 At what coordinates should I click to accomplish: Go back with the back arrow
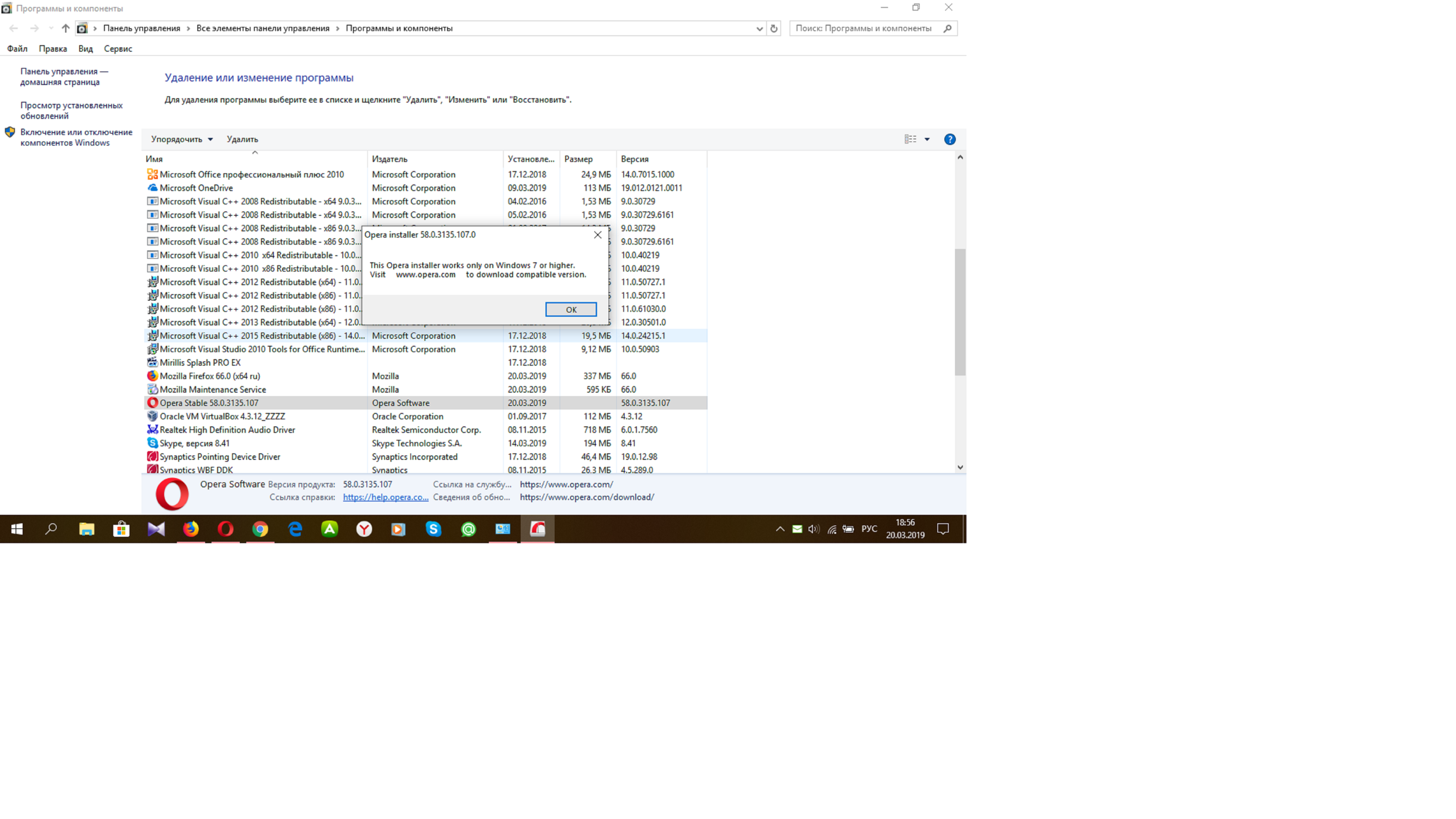point(14,28)
